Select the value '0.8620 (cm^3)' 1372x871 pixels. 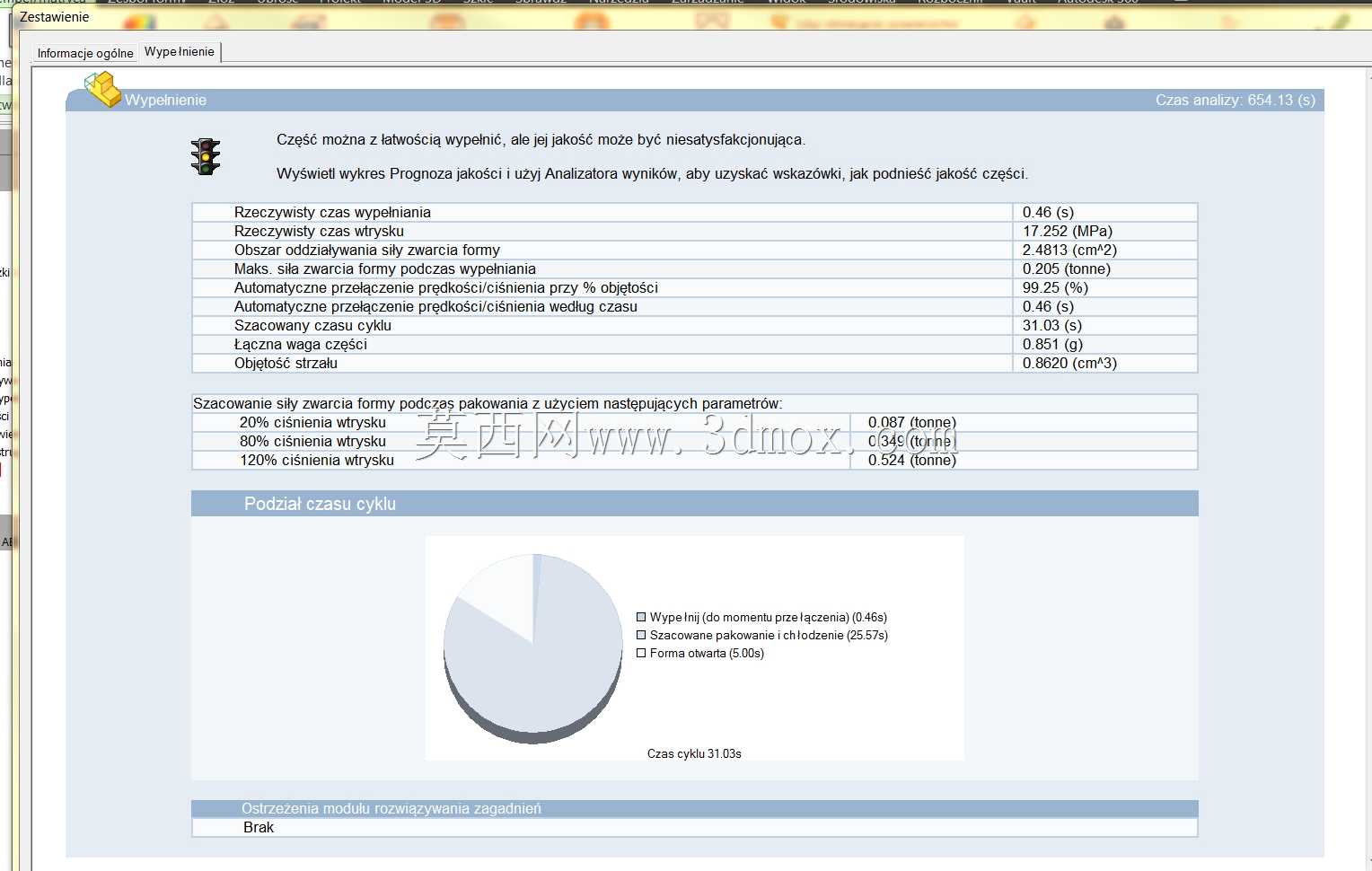pyautogui.click(x=1069, y=363)
